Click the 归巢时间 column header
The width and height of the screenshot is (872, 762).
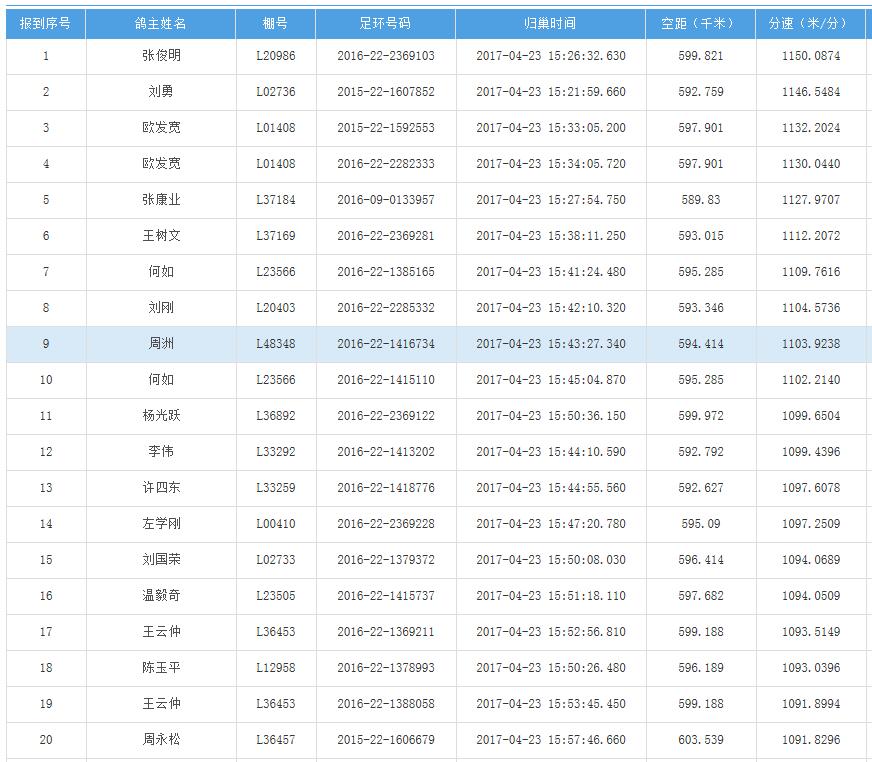550,23
